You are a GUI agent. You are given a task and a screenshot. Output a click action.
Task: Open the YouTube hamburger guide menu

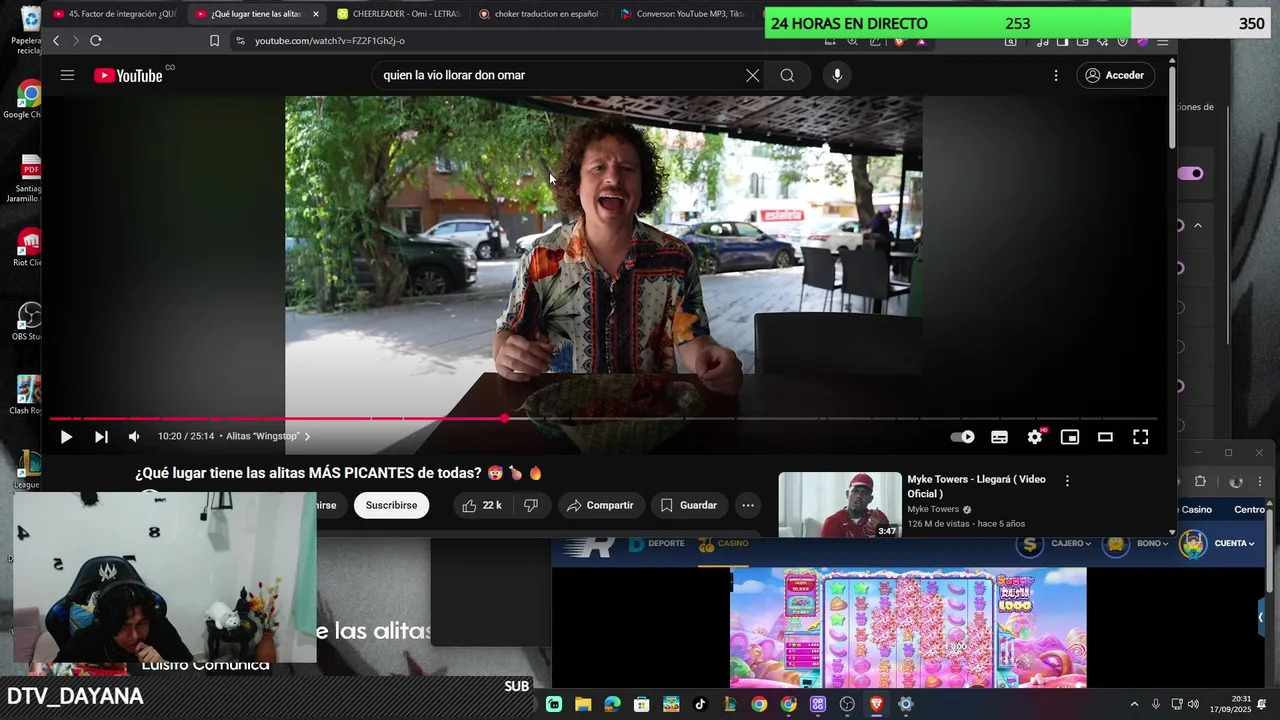tap(67, 75)
